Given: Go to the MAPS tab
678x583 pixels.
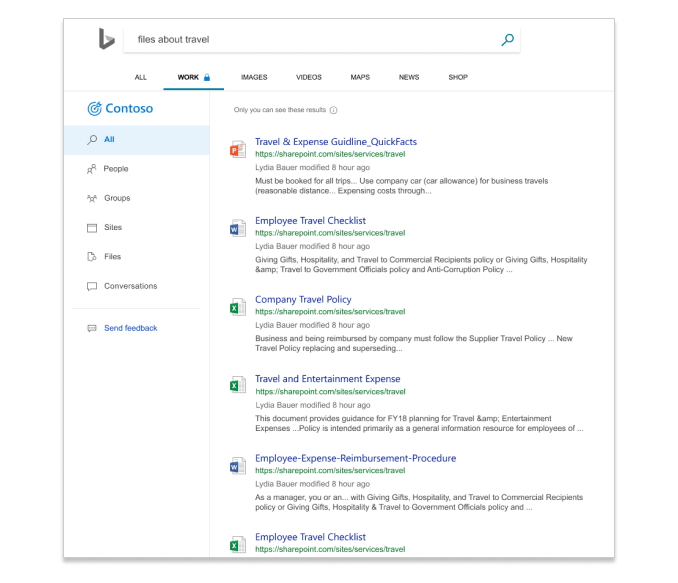Looking at the screenshot, I should click(x=360, y=77).
